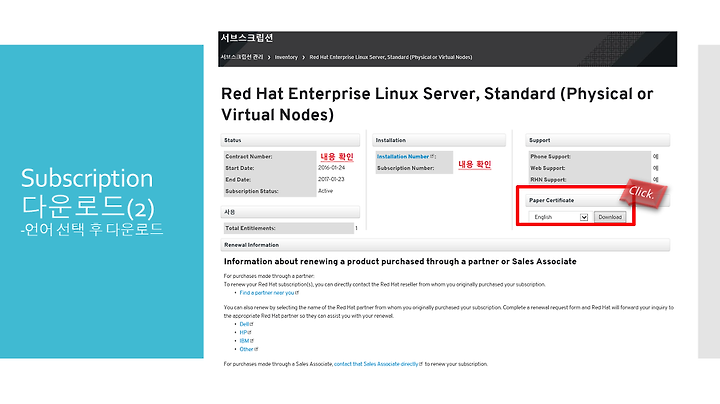Click the Red Hat Enterprise Linux Server heading
The height and width of the screenshot is (404, 720).
click(437, 104)
